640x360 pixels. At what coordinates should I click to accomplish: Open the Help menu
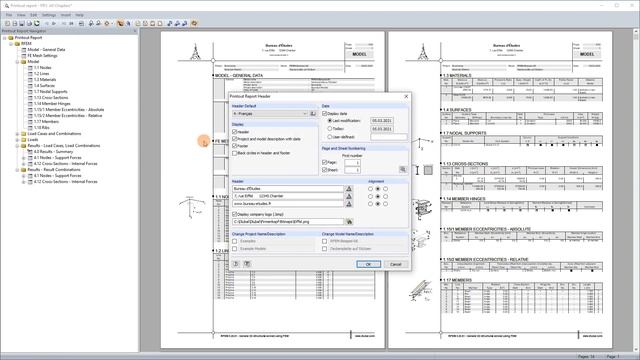pyautogui.click(x=80, y=15)
